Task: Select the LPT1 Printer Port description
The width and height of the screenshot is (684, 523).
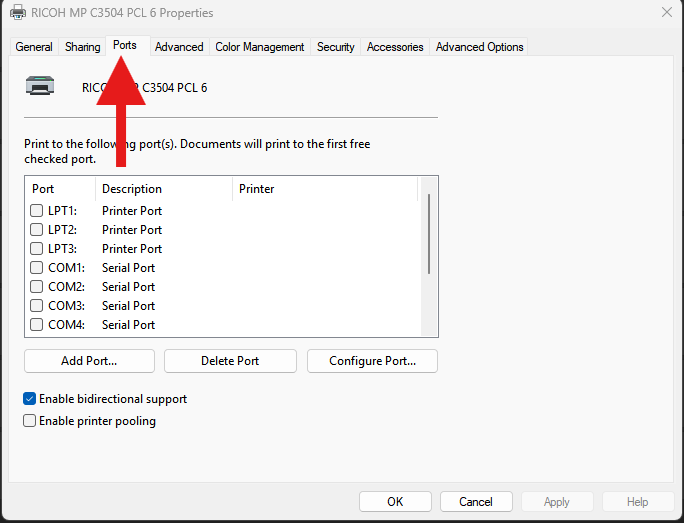Action: click(132, 211)
